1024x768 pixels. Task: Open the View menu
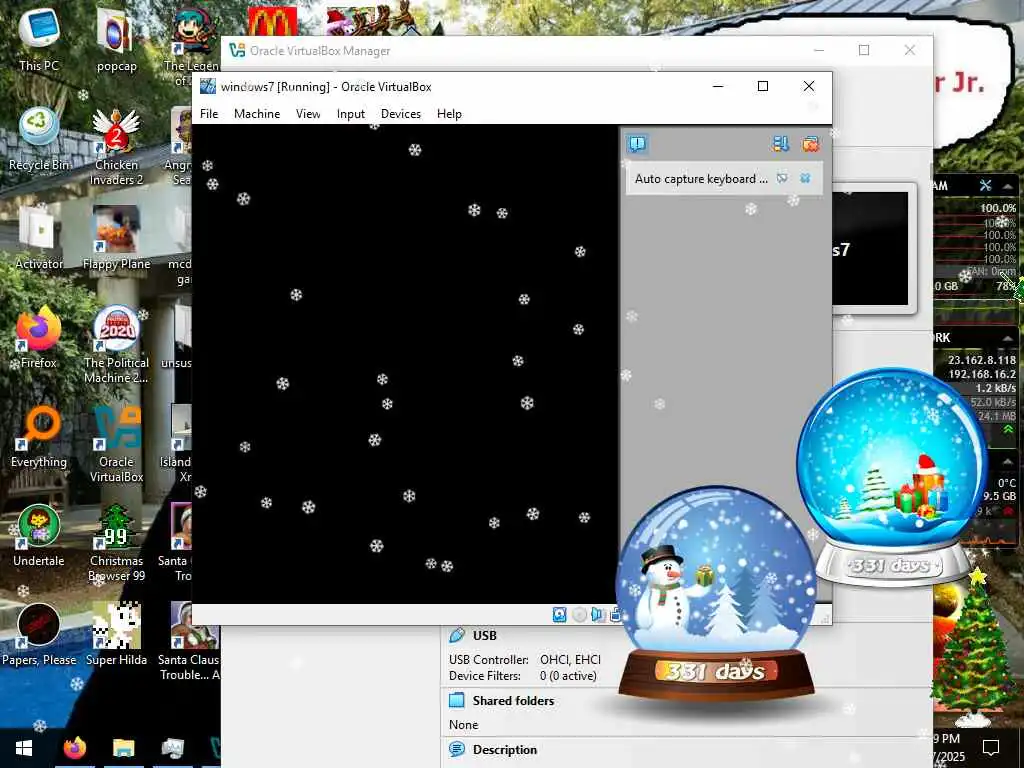click(308, 114)
